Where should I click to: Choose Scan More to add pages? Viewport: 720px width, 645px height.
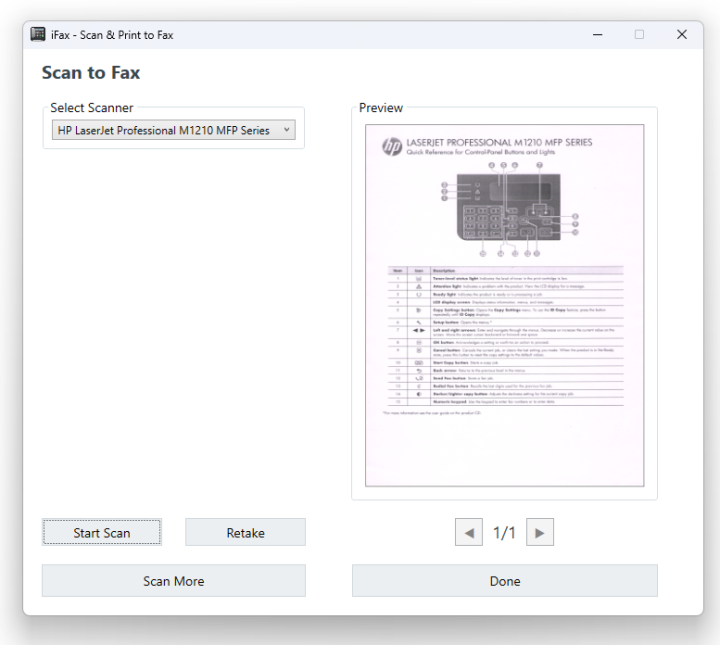coord(173,581)
